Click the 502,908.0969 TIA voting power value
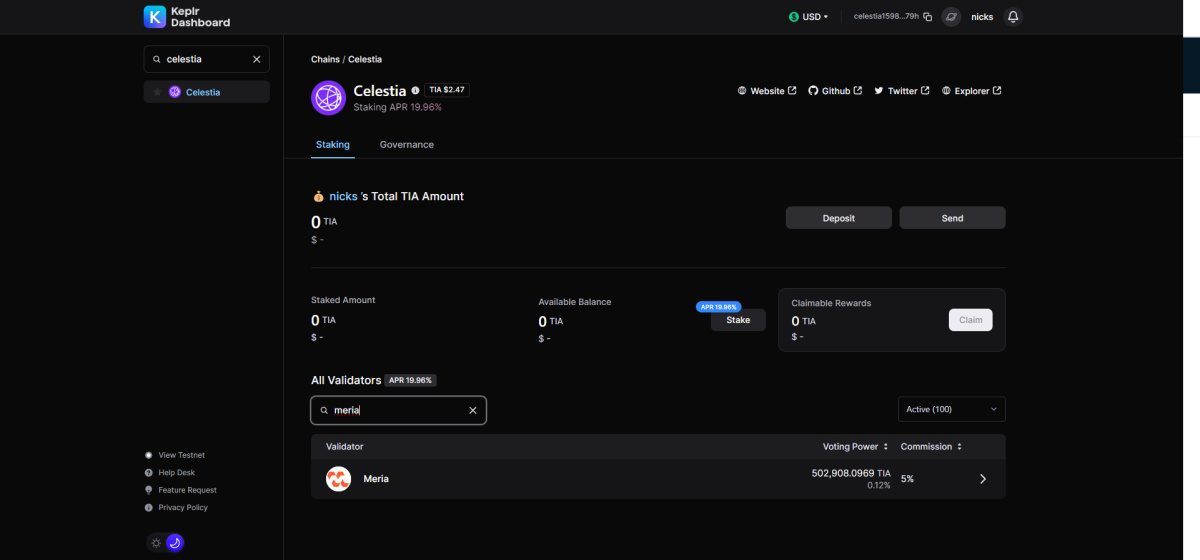Screen dimensions: 1200x560 (851, 473)
